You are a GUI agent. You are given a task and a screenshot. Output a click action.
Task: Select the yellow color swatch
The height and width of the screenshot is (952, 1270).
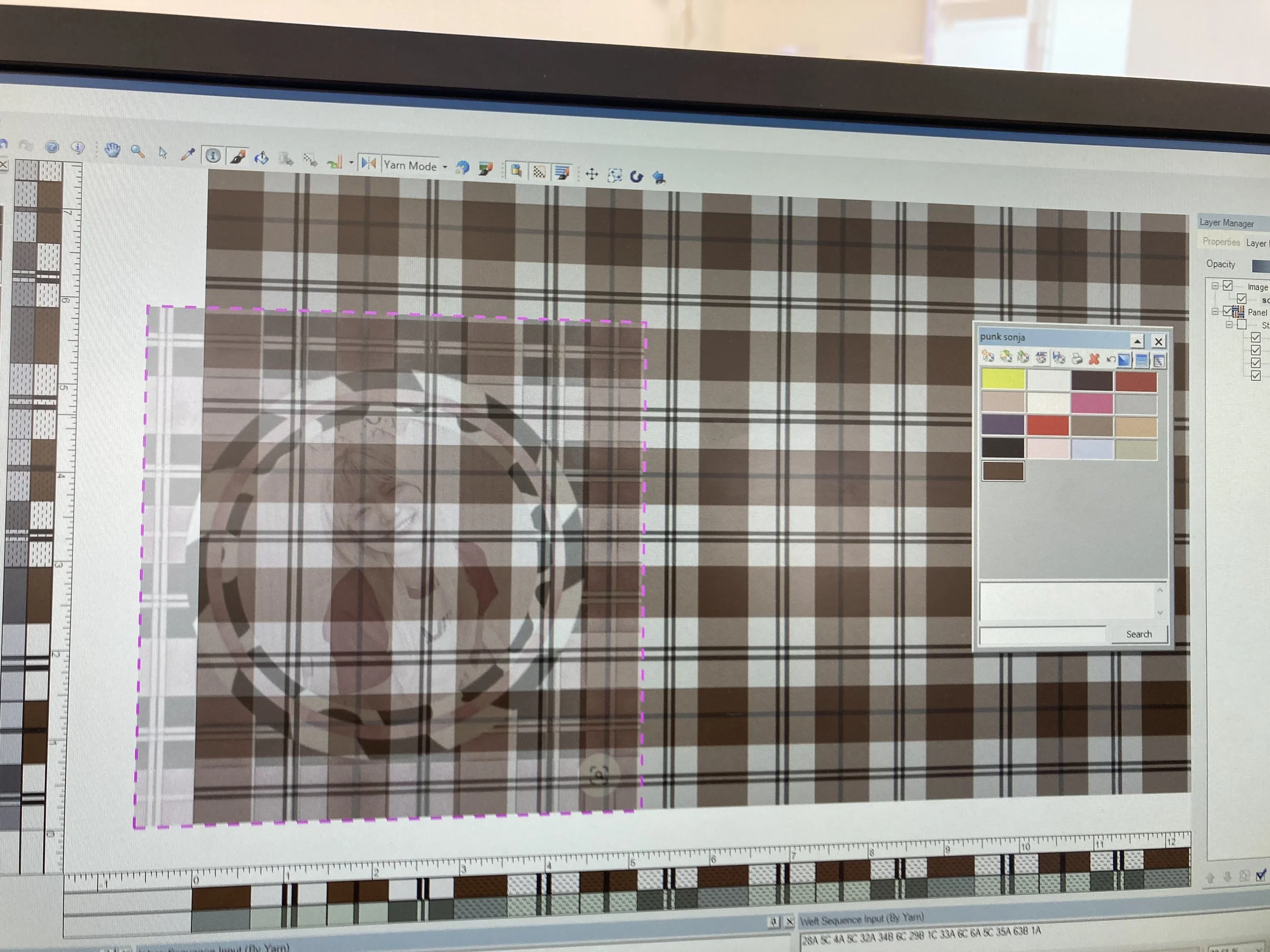pyautogui.click(x=1002, y=379)
